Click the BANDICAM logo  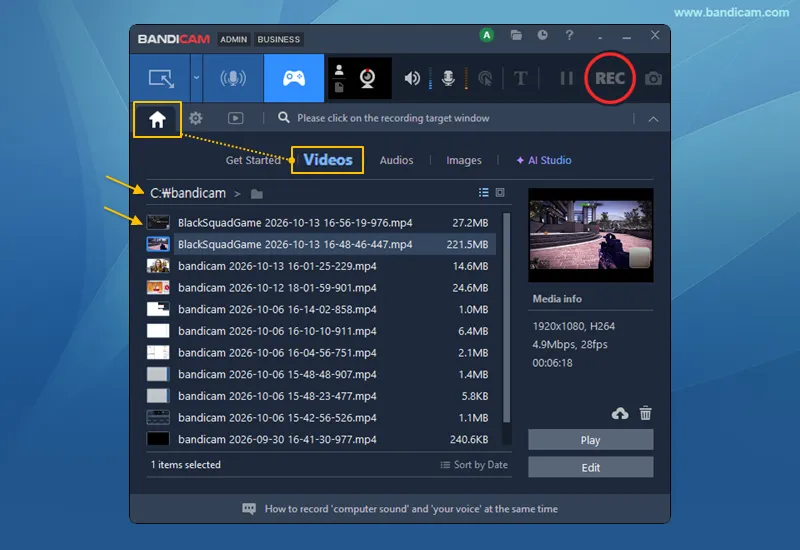click(x=173, y=39)
